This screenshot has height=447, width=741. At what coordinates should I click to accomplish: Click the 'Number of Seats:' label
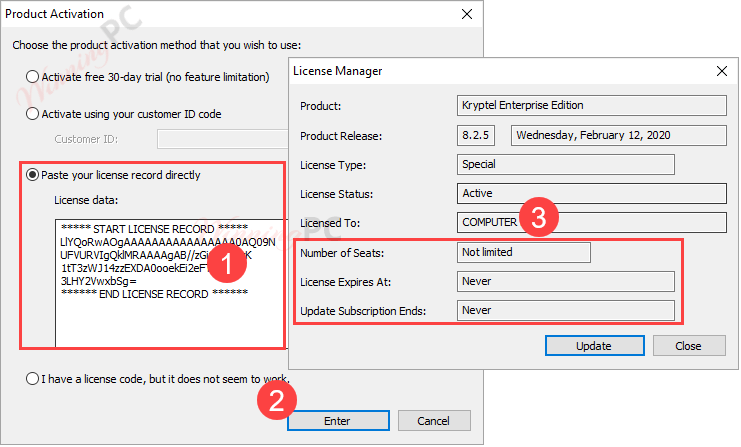tap(342, 253)
